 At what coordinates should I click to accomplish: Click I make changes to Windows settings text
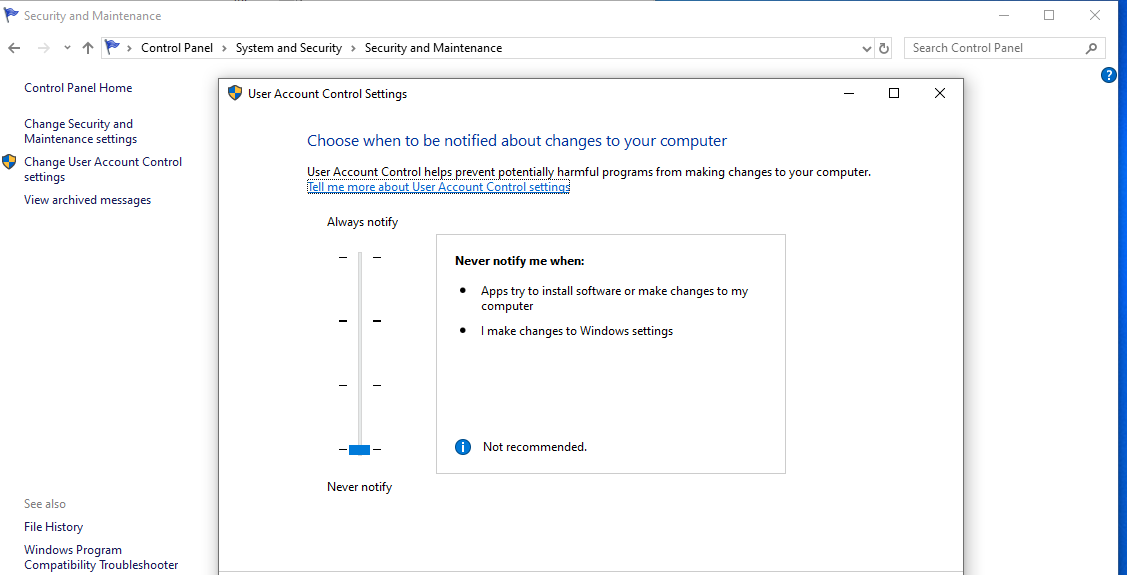[x=577, y=331]
